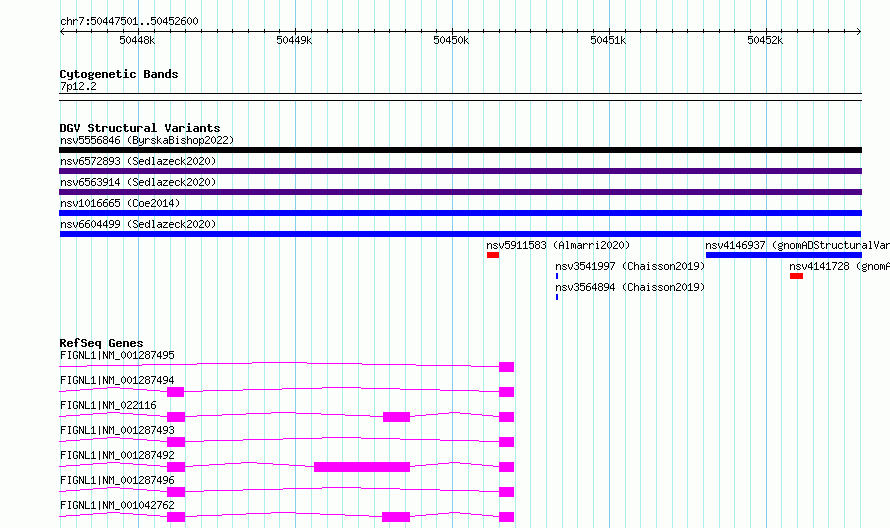
Task: Click the nsv3564894 (Chaisson2019) label
Action: click(630, 287)
